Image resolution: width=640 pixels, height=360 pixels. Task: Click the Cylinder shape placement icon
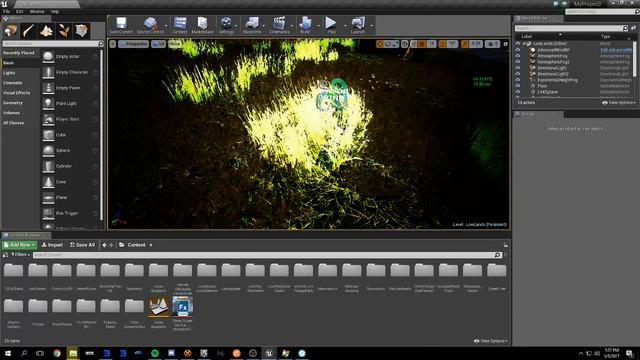pyautogui.click(x=48, y=166)
